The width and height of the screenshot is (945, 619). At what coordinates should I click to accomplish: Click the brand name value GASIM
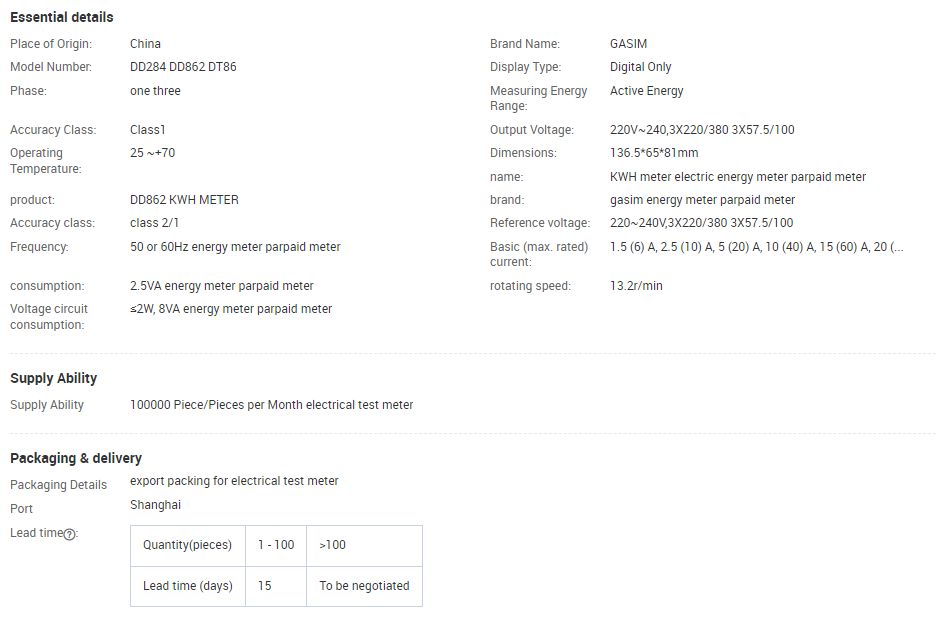pyautogui.click(x=628, y=44)
